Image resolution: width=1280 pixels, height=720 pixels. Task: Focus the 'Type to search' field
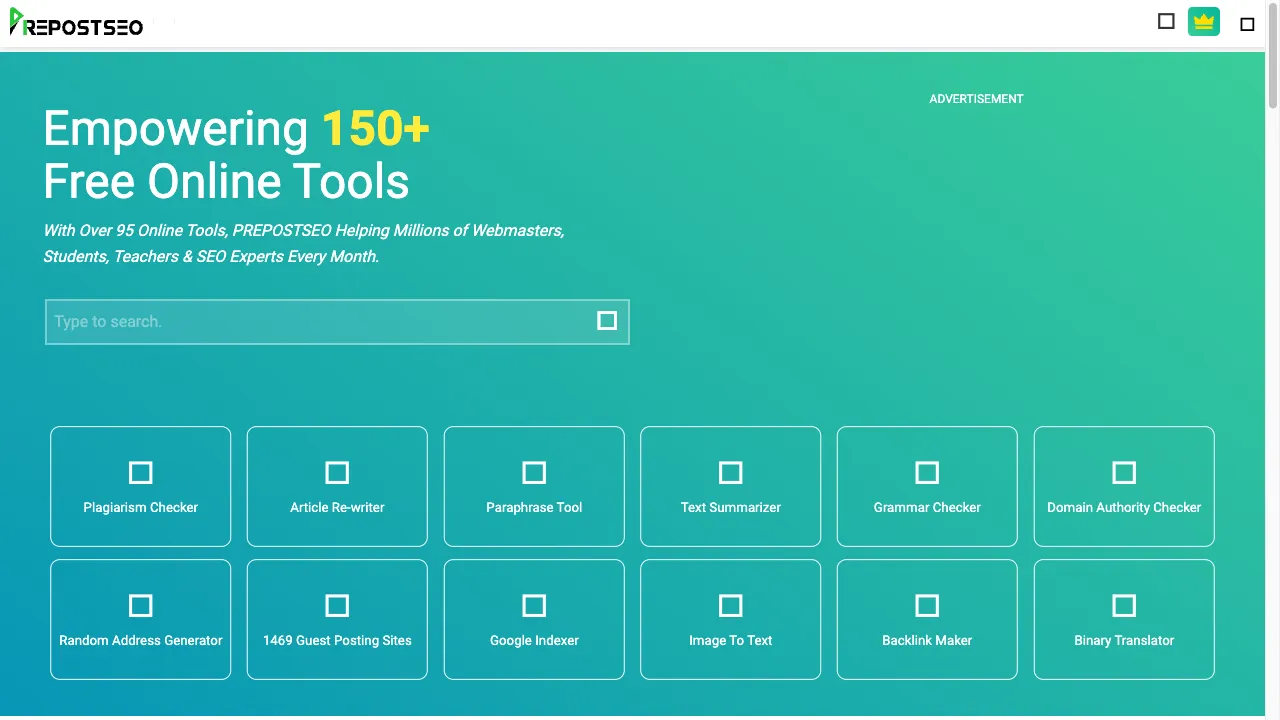tap(337, 322)
